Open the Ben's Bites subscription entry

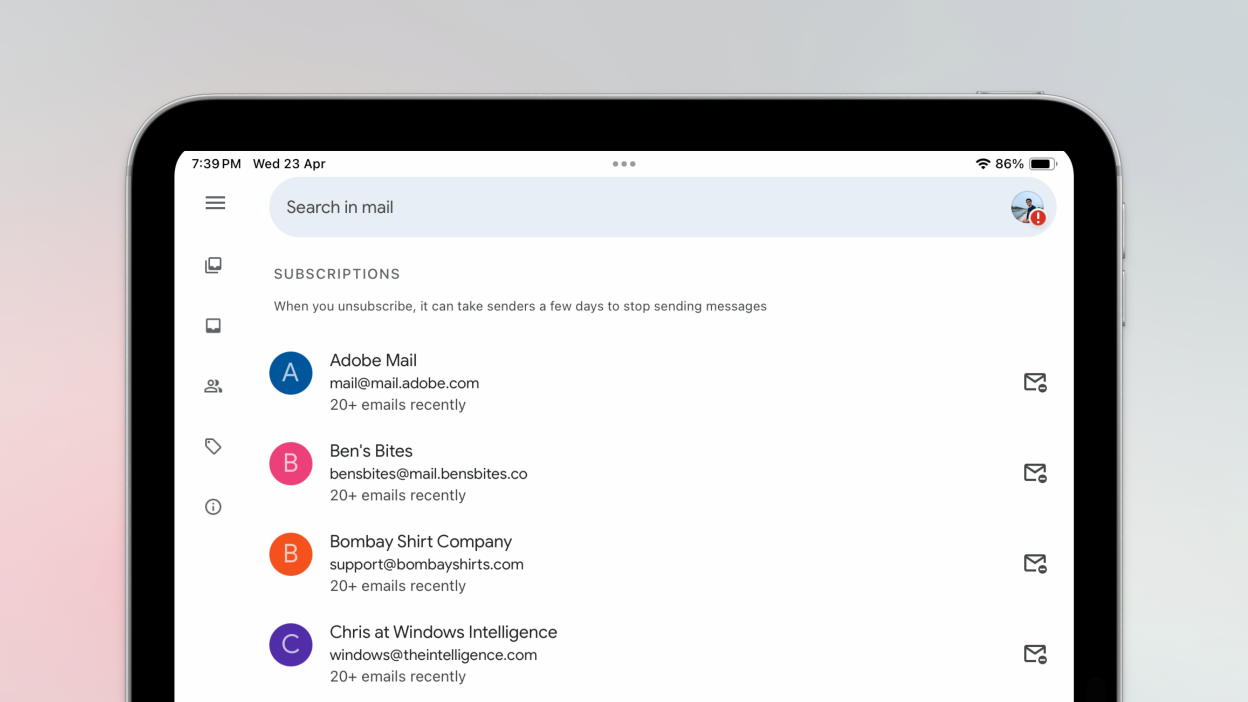tap(371, 451)
